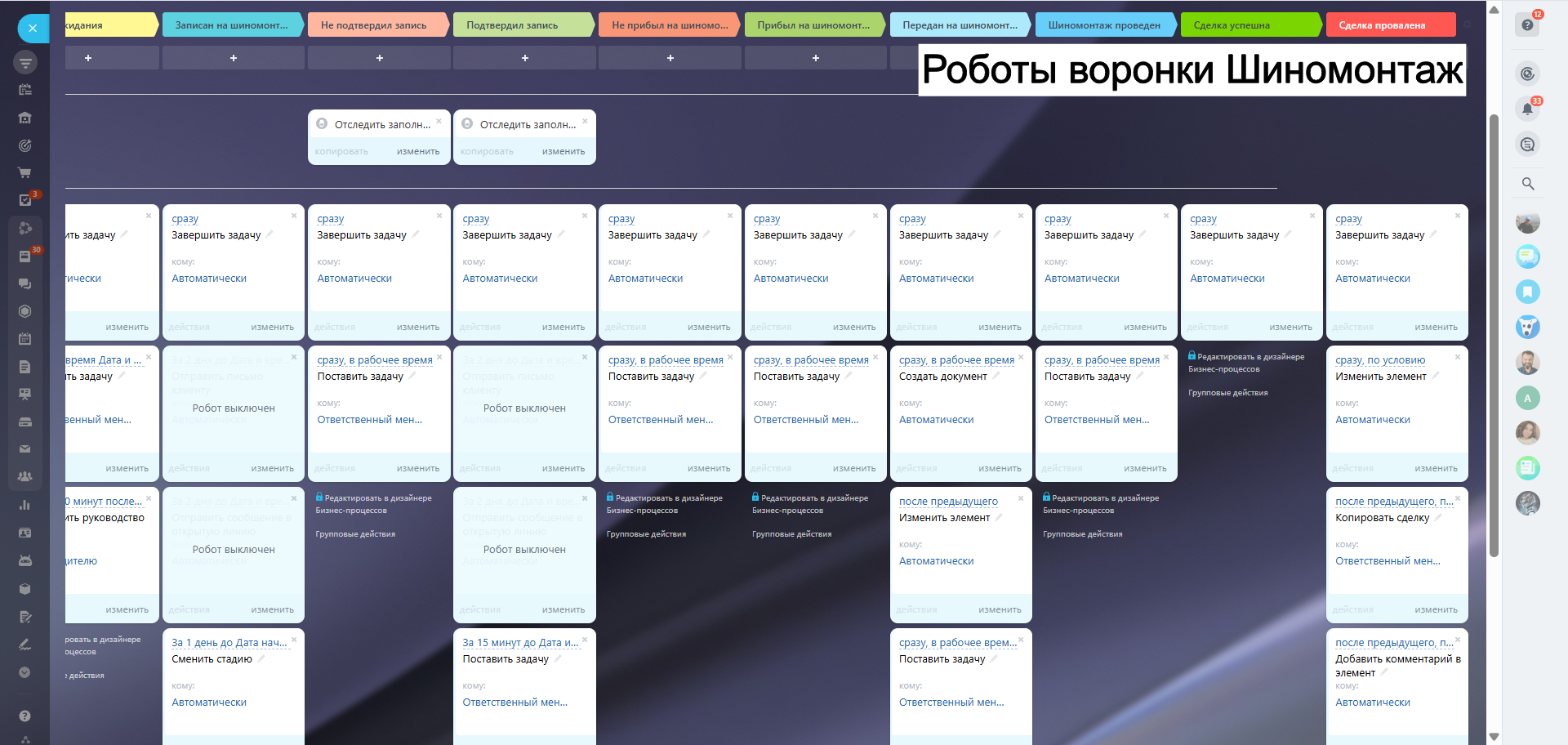Select the 'Подтвердил запись' stage
This screenshot has height=745, width=1568.
click(x=523, y=25)
